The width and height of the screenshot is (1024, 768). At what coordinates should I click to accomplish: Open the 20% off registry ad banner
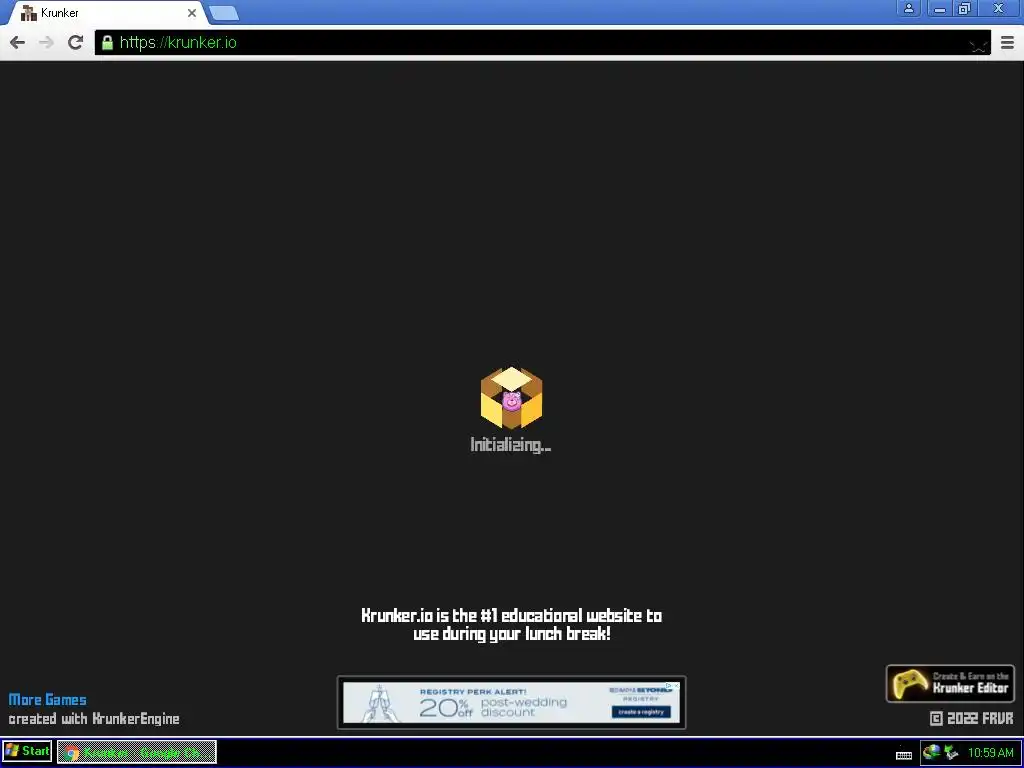(511, 703)
